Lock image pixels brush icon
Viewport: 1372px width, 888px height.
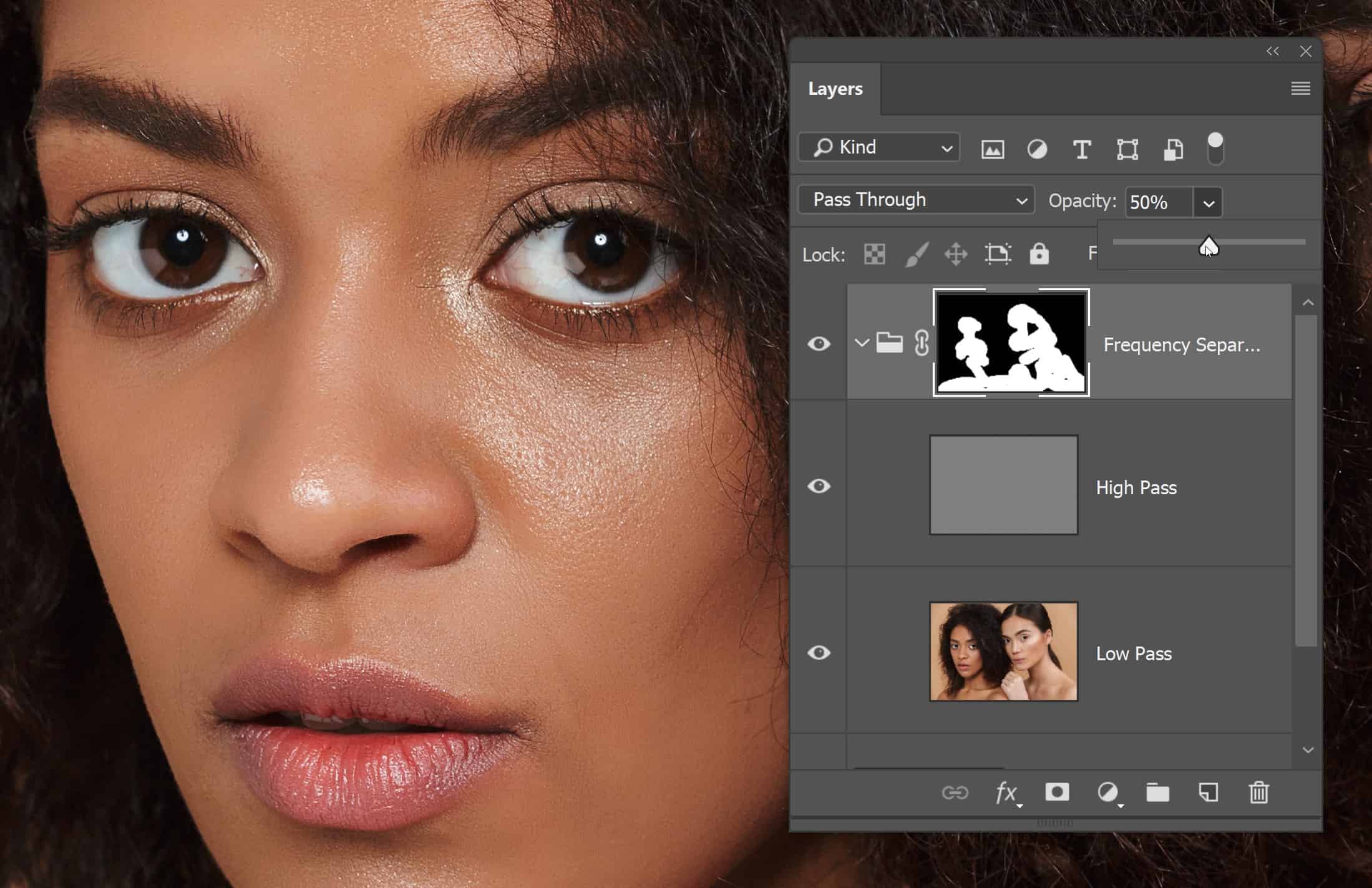point(917,254)
